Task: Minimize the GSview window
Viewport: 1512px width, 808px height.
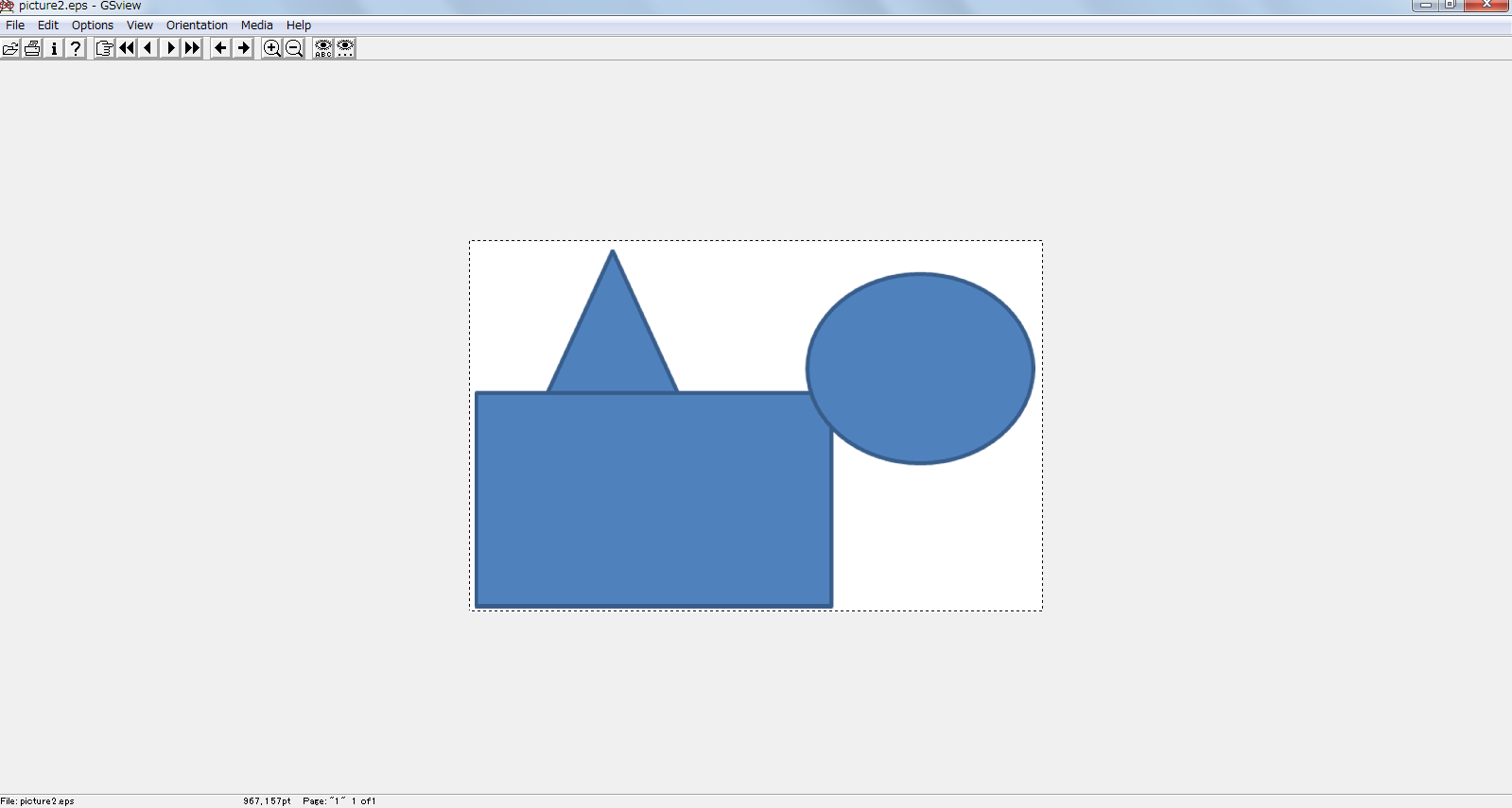Action: pos(1425,5)
